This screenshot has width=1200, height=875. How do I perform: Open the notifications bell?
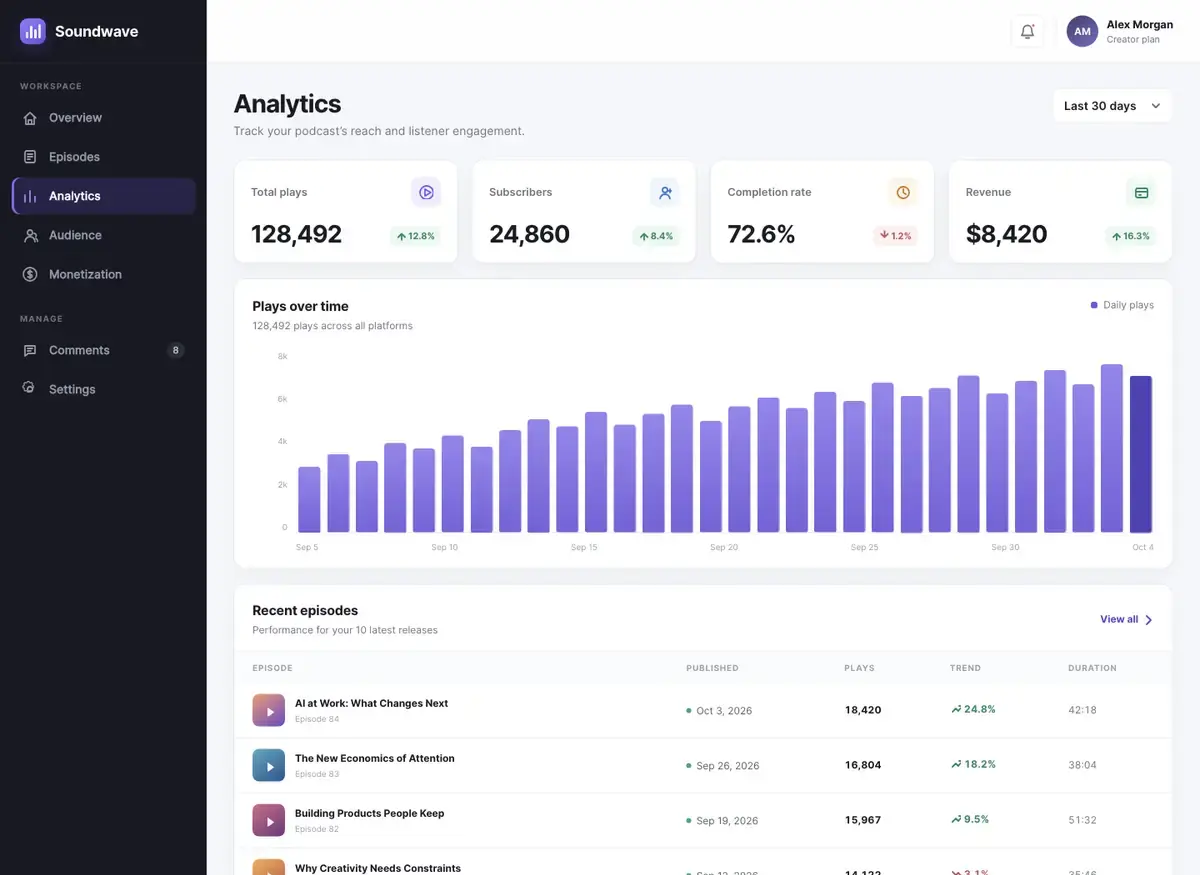click(1027, 32)
